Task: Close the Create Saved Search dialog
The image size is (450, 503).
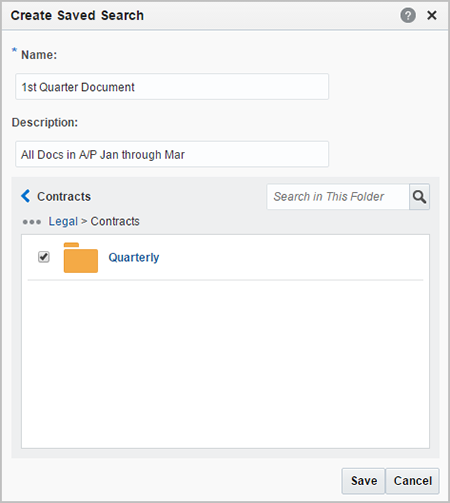Action: 432,15
